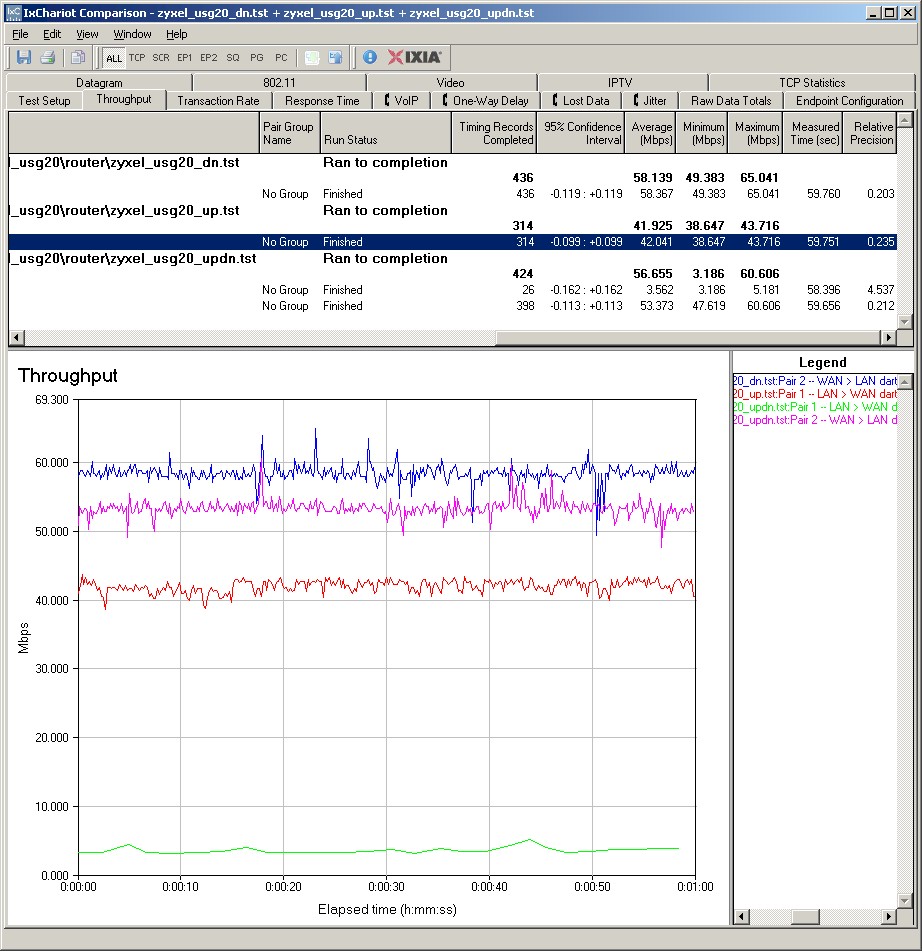Image resolution: width=922 pixels, height=951 pixels.
Task: Click the table's vertical scroll down arrow
Action: click(904, 321)
